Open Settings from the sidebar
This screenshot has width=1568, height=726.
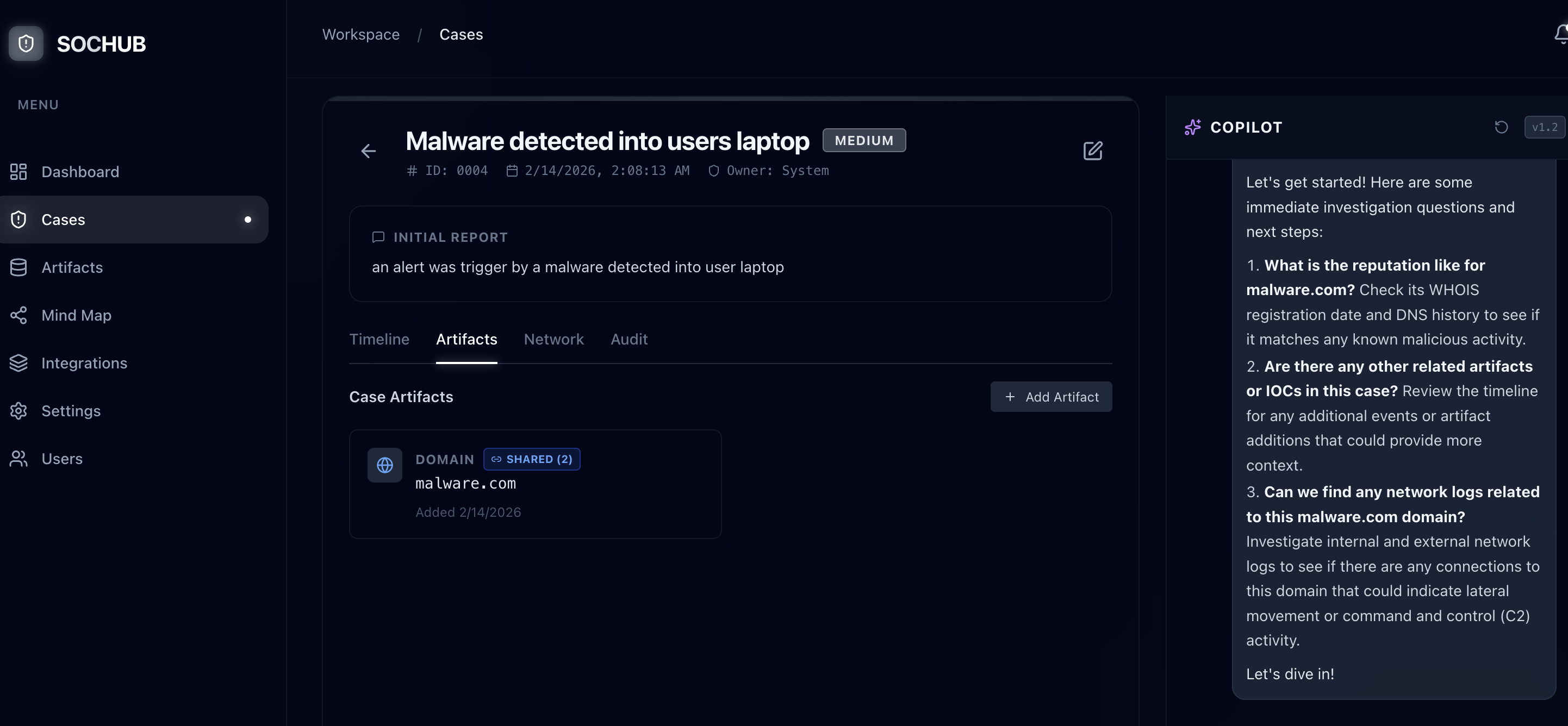tap(71, 411)
